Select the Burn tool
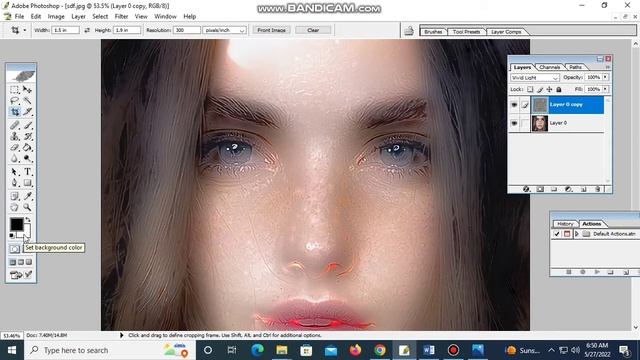The image size is (640, 360). (x=27, y=158)
